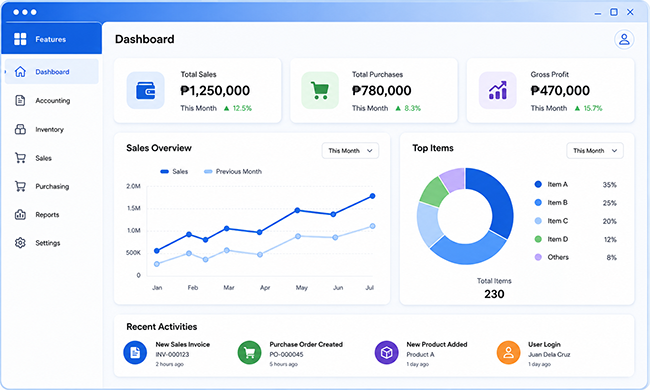Click the Total Purchases green cart icon
This screenshot has height=390, width=650.
(320, 90)
